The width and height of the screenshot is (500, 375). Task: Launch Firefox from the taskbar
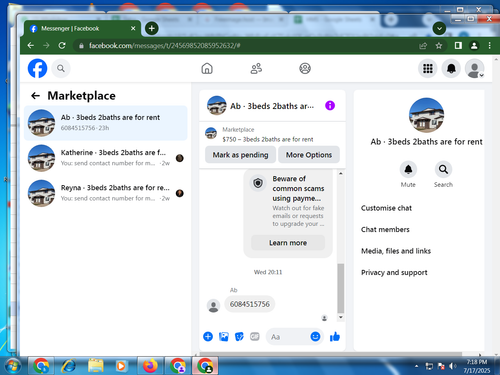point(150,366)
